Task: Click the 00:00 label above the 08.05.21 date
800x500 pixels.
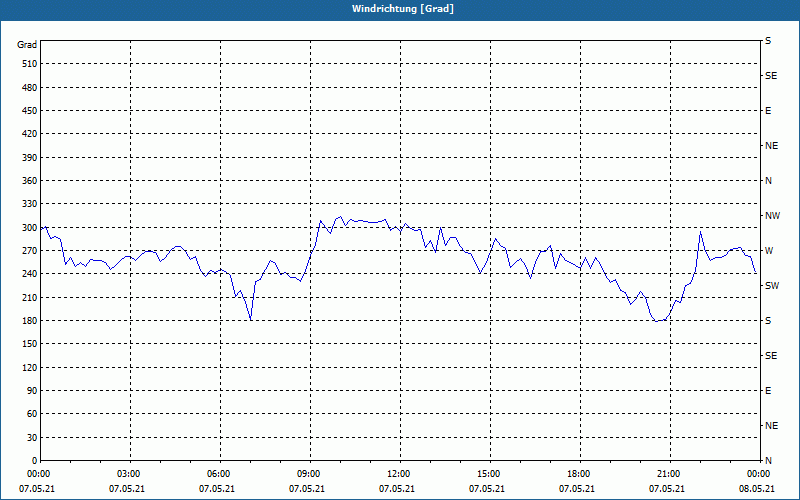Action: coord(757,474)
